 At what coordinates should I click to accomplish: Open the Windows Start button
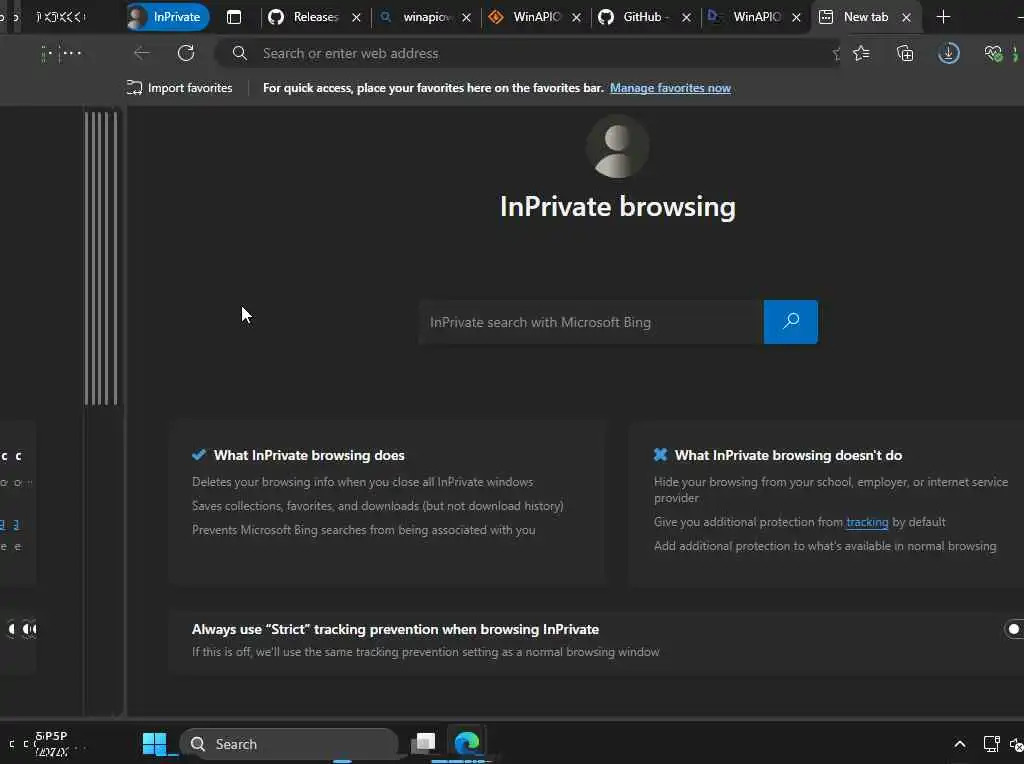click(x=155, y=744)
